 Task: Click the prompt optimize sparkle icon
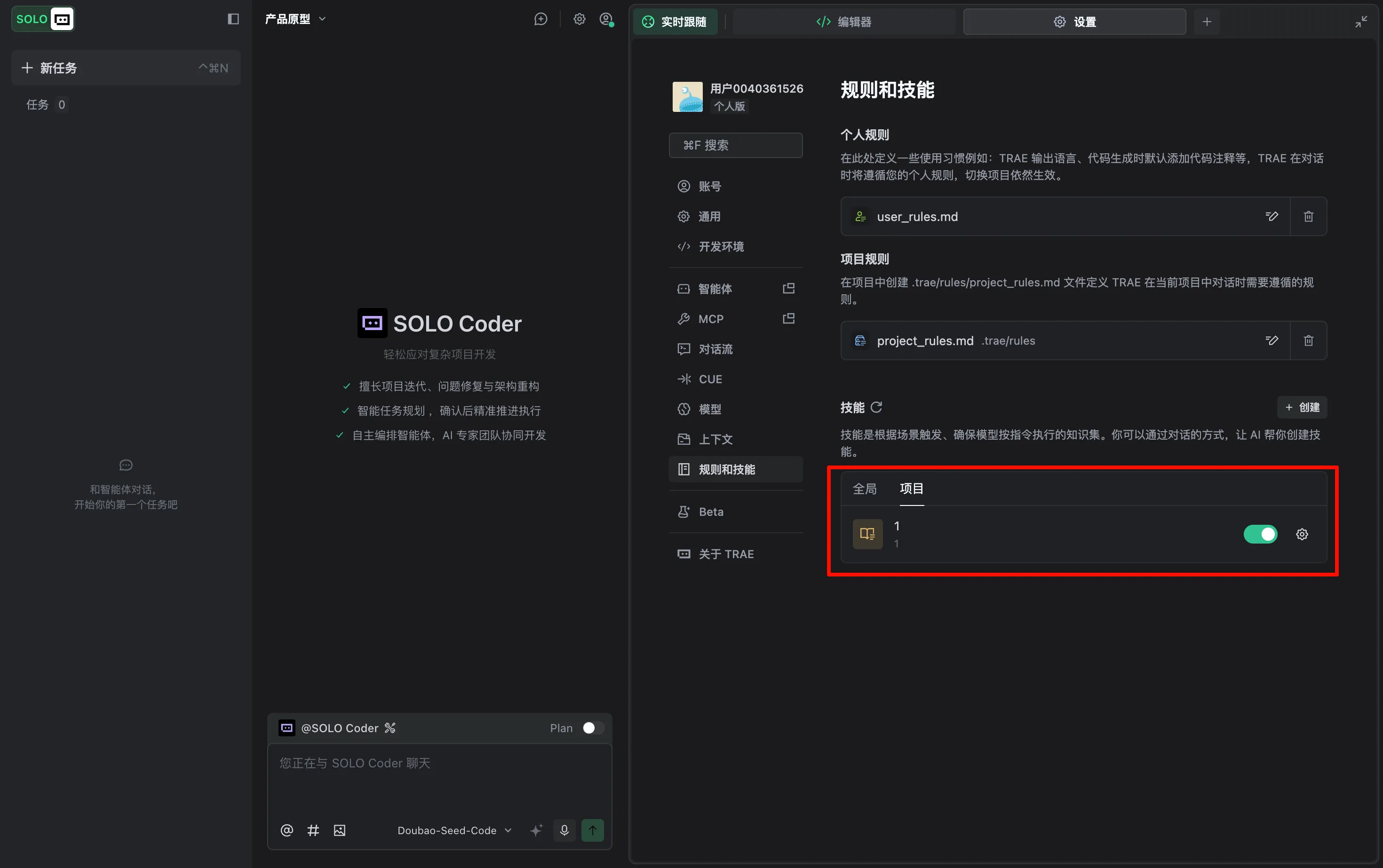pos(536,830)
